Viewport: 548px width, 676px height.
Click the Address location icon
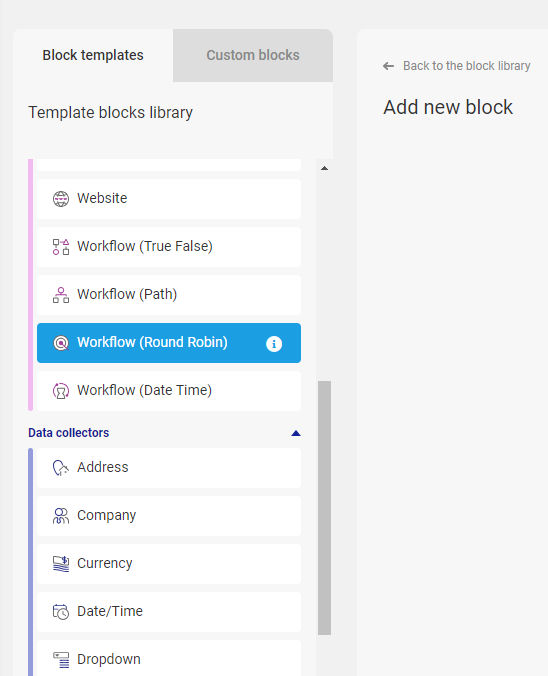pyautogui.click(x=61, y=468)
